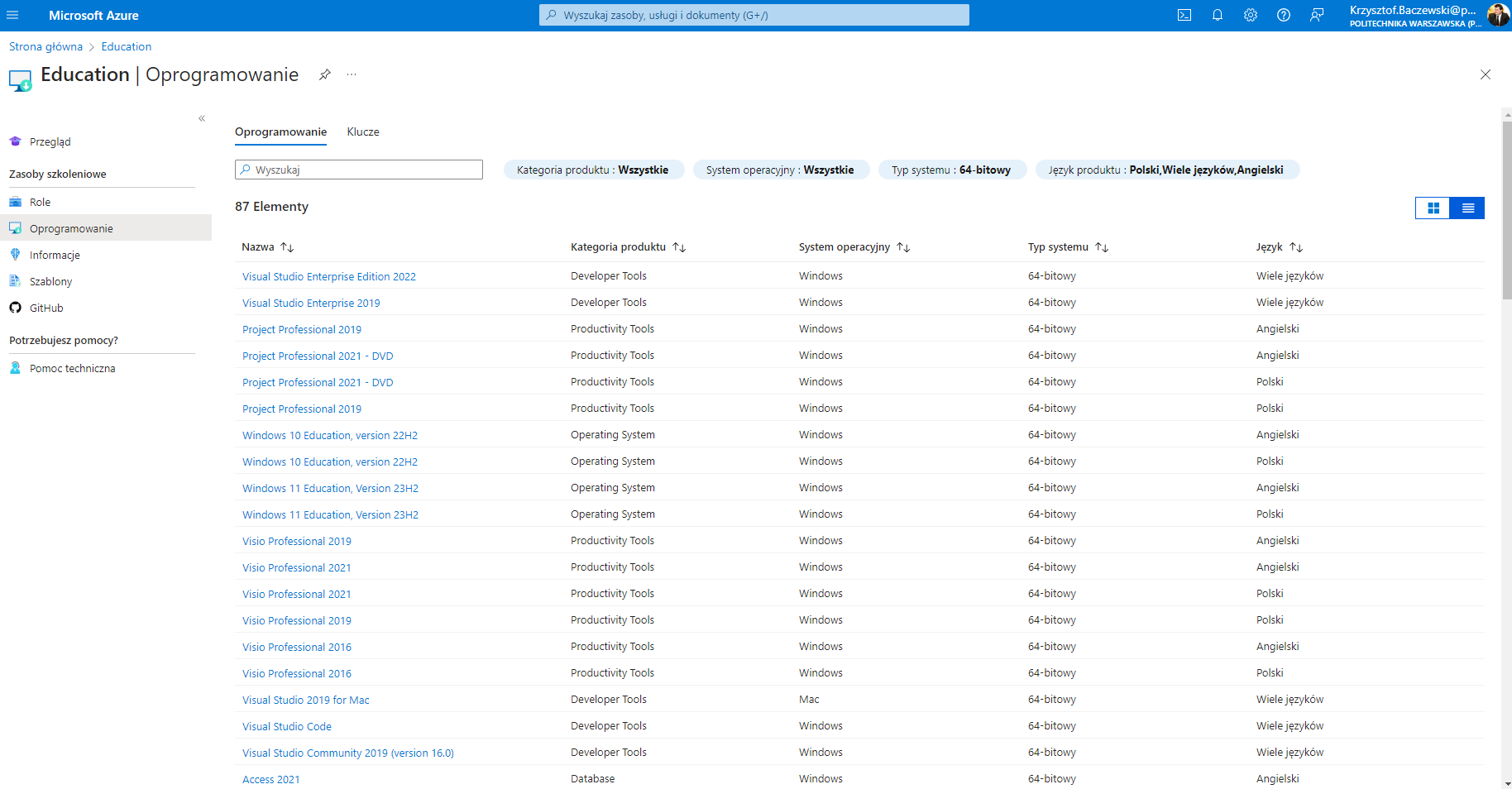
Task: Open Szablony in the sidebar
Action: [x=50, y=281]
